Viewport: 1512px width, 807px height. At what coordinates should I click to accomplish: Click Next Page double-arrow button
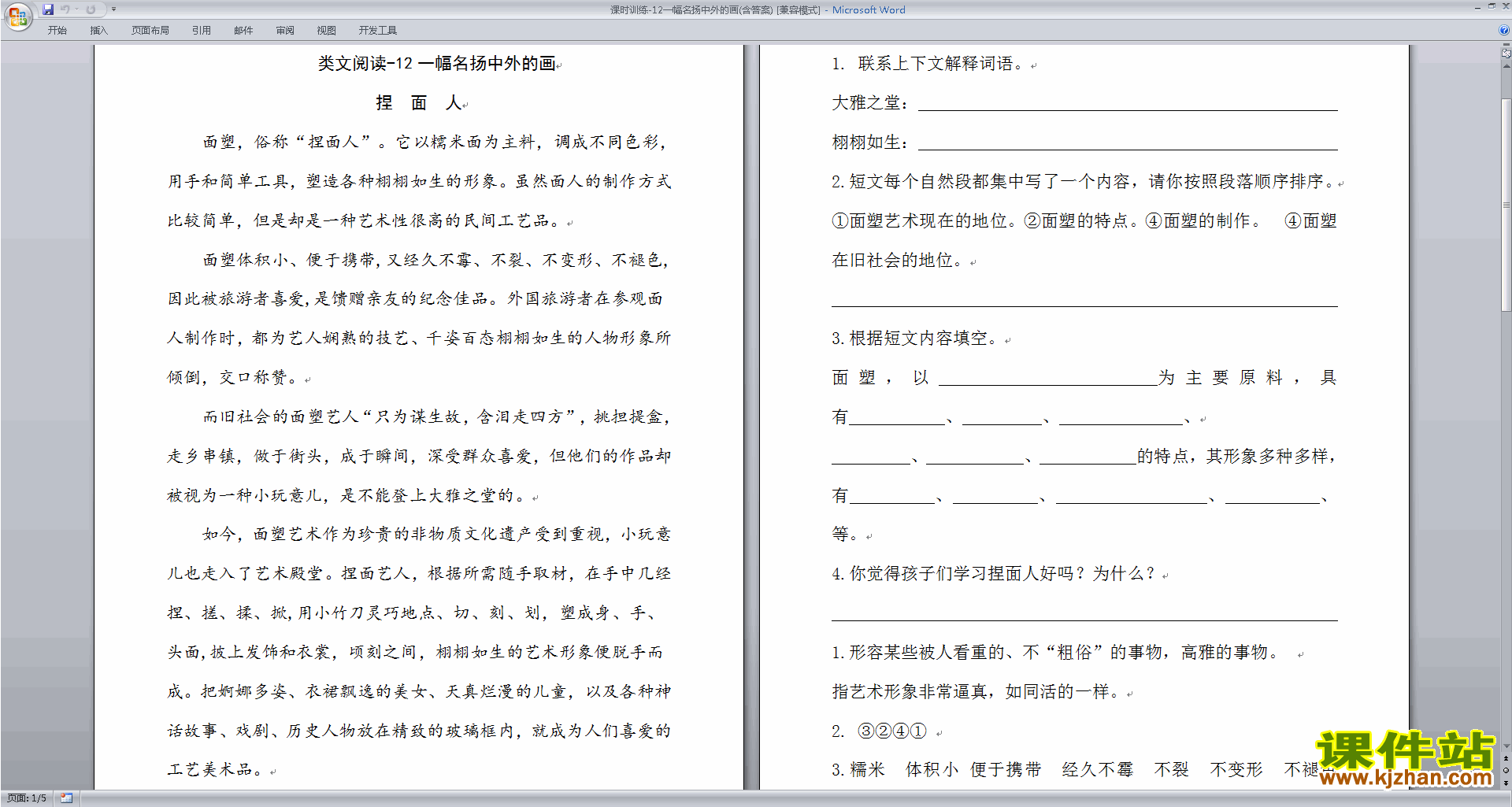tap(1506, 783)
